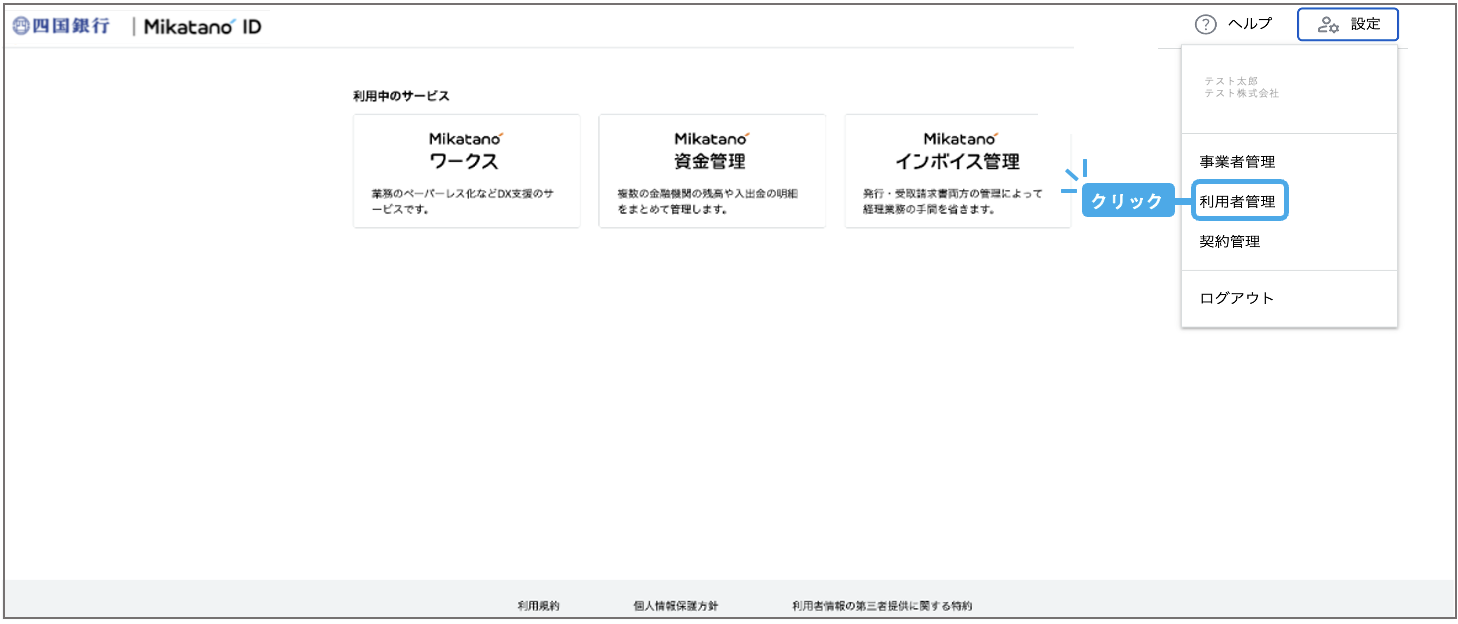Select 契約管理 from settings menu

pyautogui.click(x=1229, y=242)
